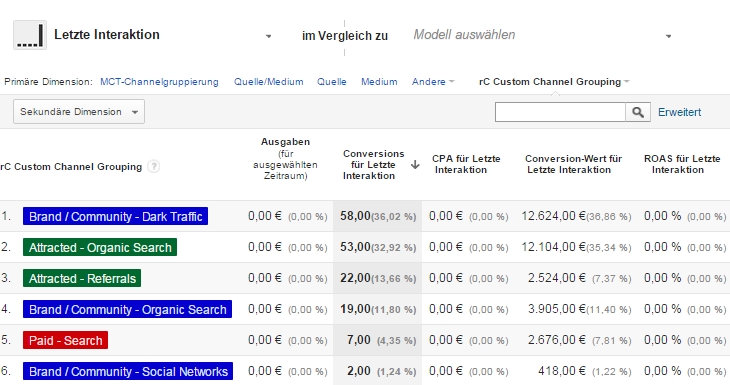Click the 7,00 conversions value
The height and width of the screenshot is (385, 730).
coord(358,340)
